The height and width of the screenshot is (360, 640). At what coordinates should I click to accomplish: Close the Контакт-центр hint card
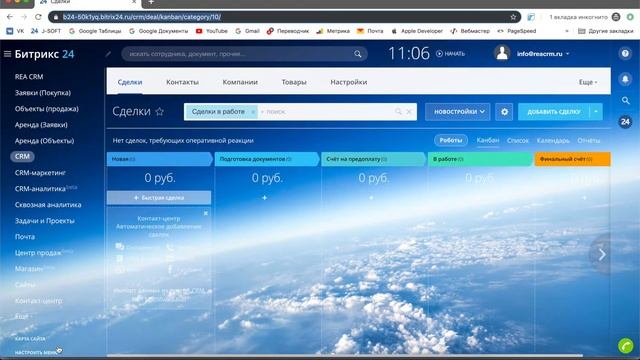coord(206,213)
